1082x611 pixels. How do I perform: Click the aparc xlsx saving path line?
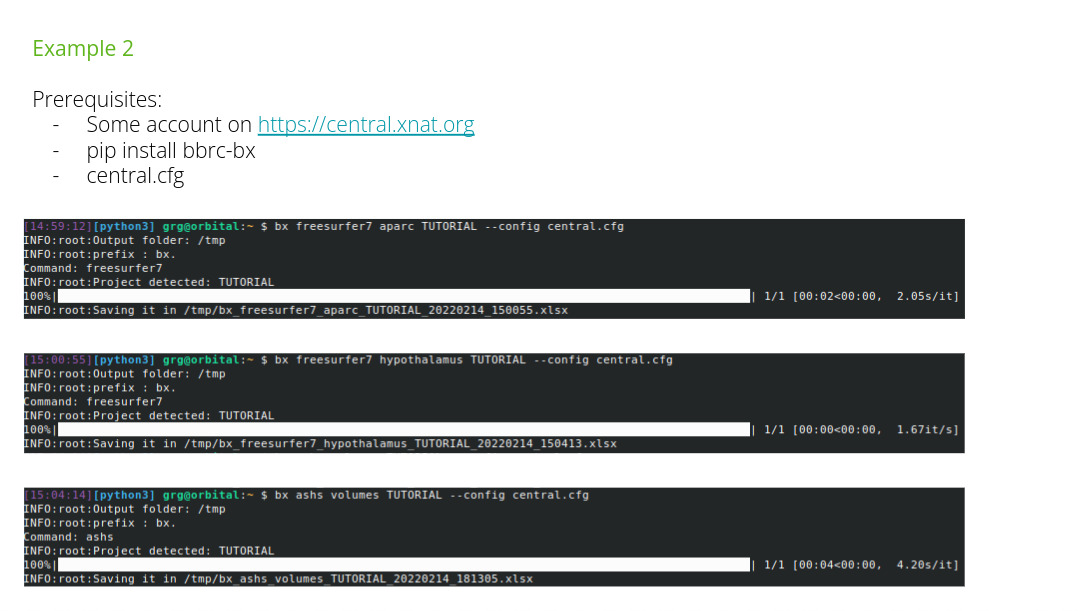click(x=296, y=311)
